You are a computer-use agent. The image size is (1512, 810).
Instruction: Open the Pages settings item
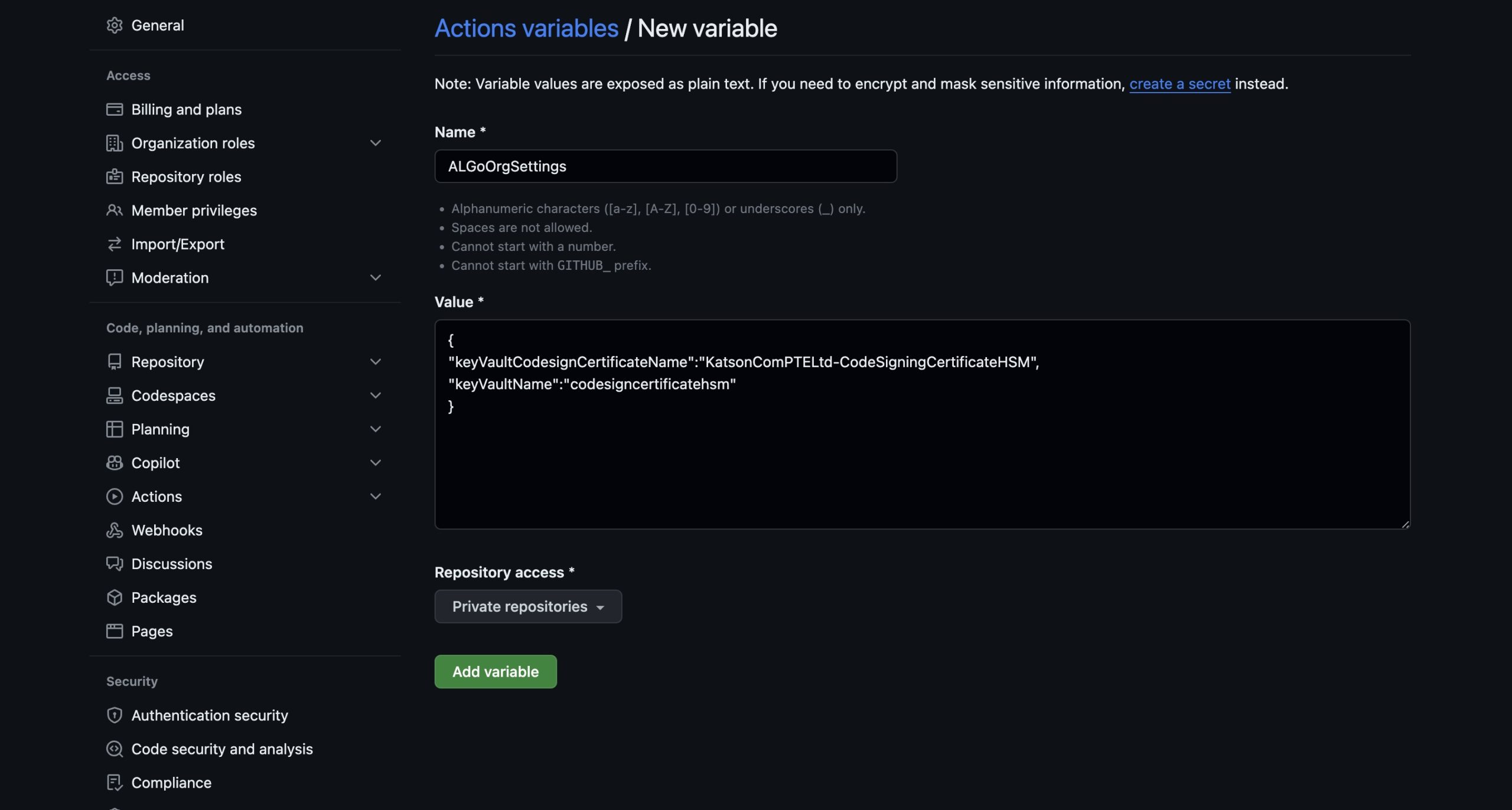coord(152,631)
